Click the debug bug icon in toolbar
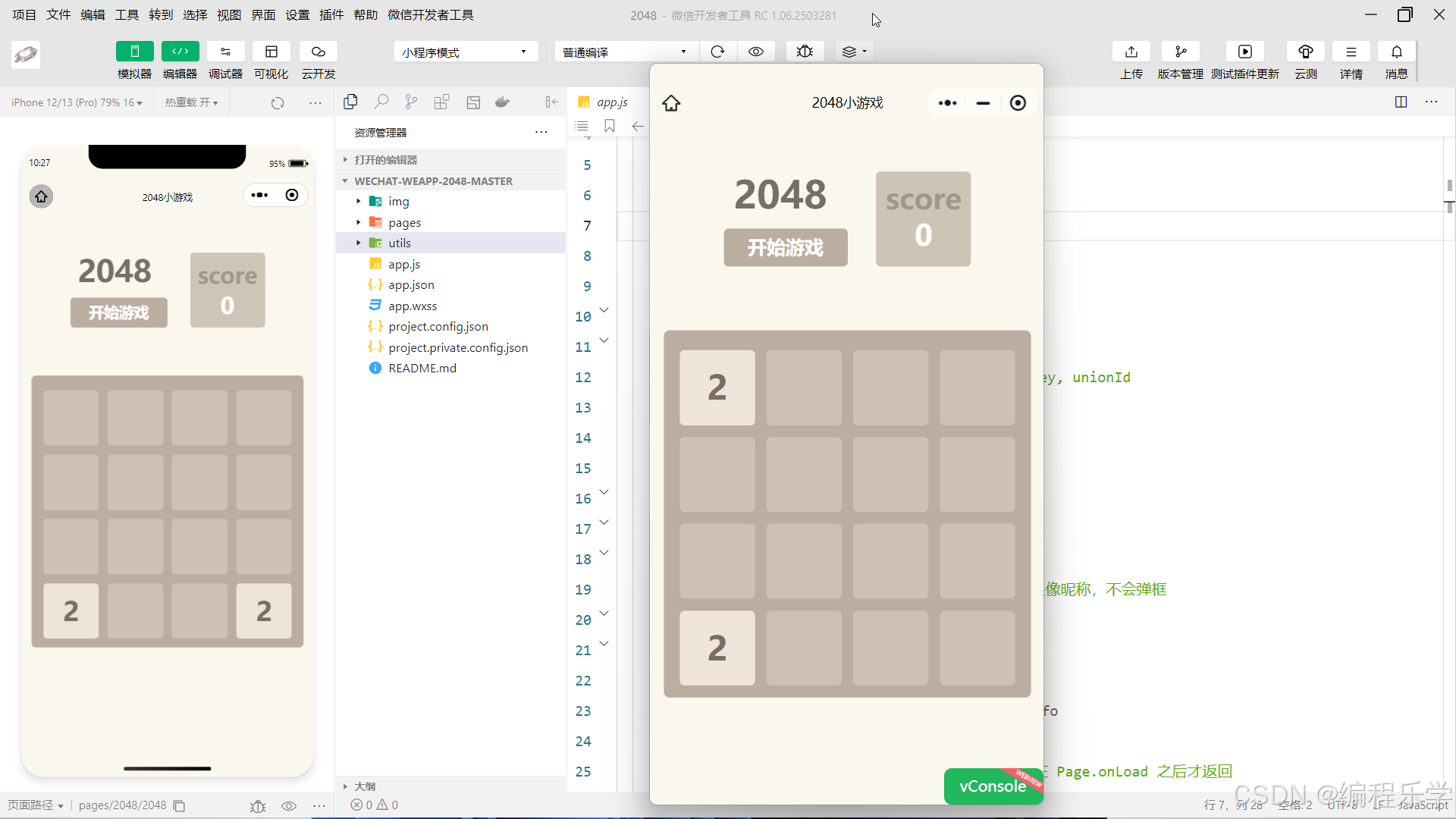1456x819 pixels. [x=805, y=52]
